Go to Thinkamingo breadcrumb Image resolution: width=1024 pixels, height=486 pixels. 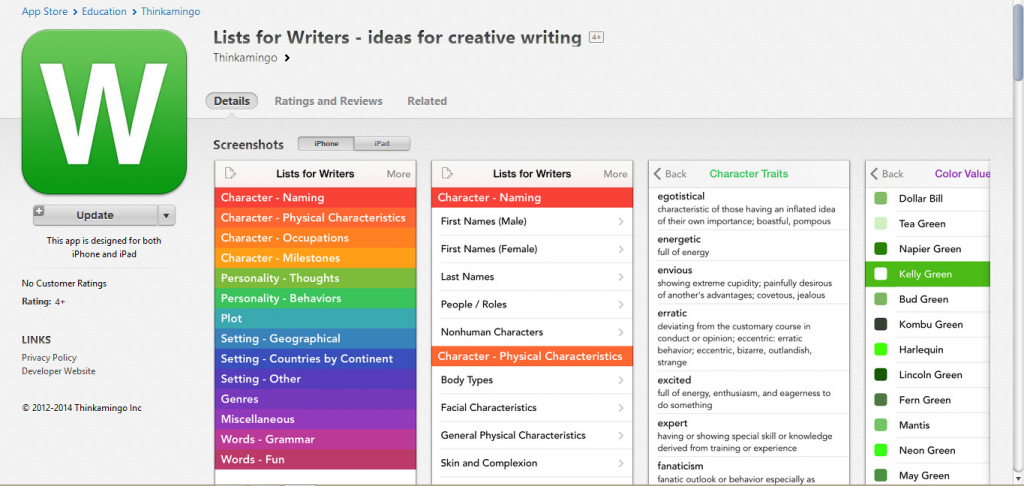click(x=170, y=12)
